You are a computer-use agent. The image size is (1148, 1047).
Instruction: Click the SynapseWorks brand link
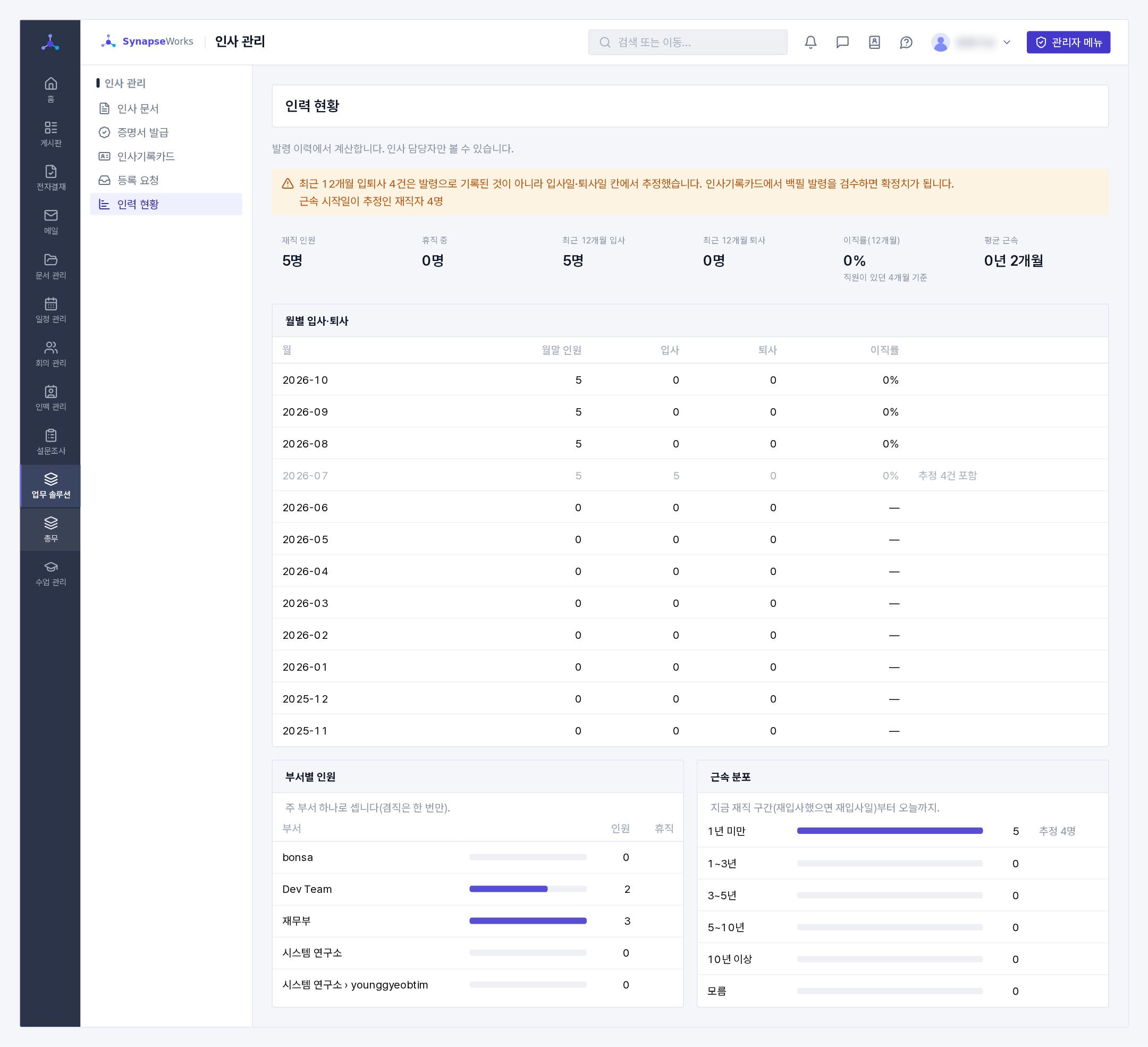(x=148, y=41)
